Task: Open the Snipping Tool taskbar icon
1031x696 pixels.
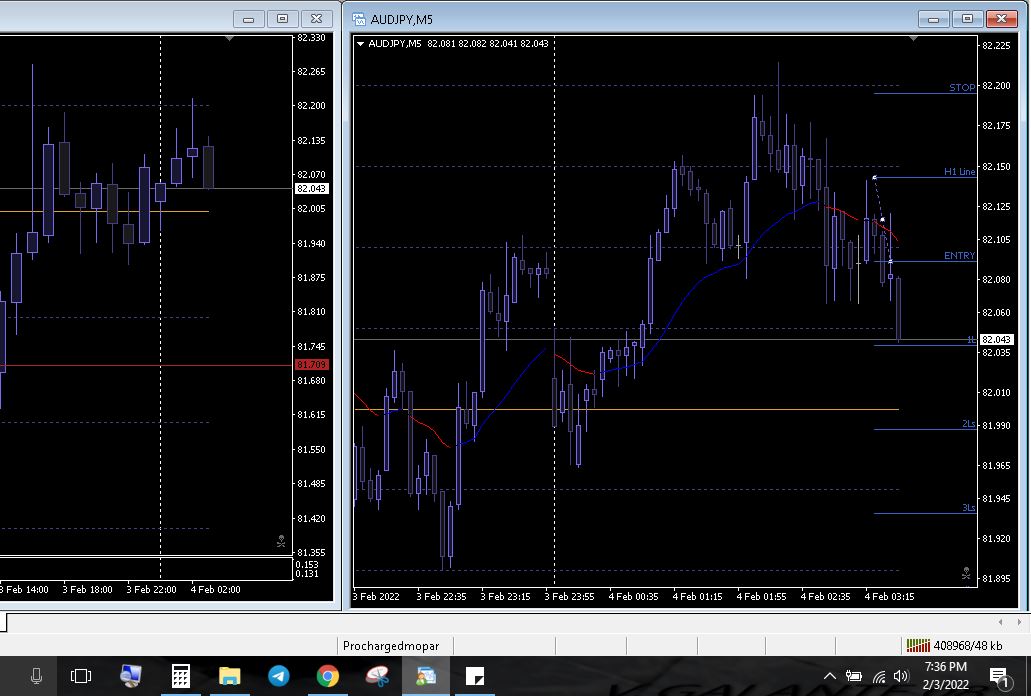Action: click(x=377, y=676)
